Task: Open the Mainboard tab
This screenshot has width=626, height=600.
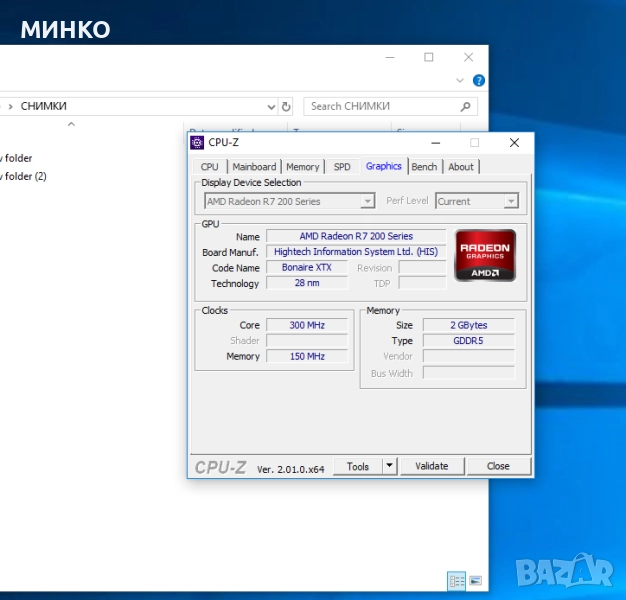Action: click(x=254, y=167)
